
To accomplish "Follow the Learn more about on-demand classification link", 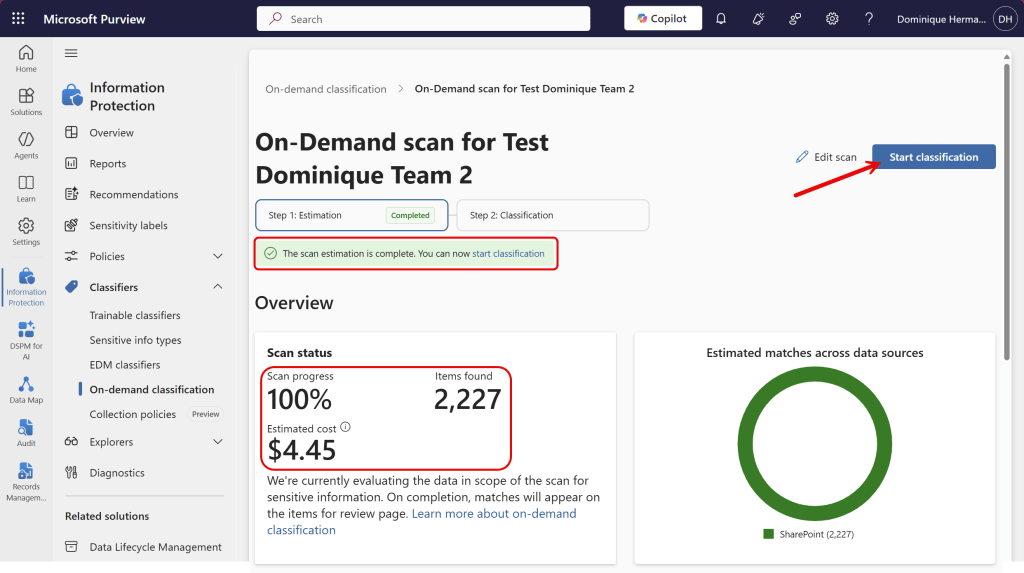I will click(493, 514).
